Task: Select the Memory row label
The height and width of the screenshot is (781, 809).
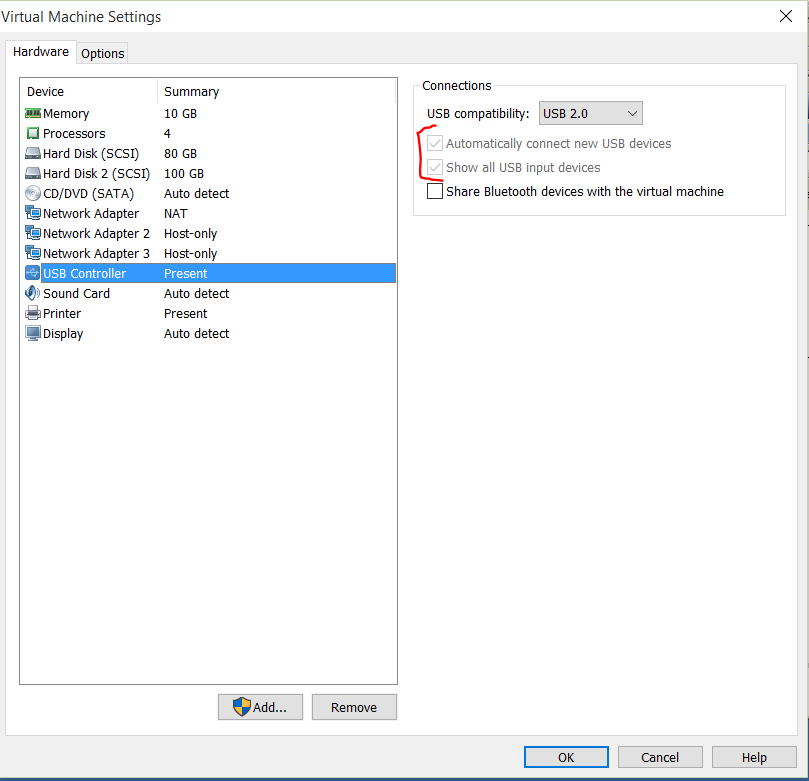Action: (x=66, y=113)
